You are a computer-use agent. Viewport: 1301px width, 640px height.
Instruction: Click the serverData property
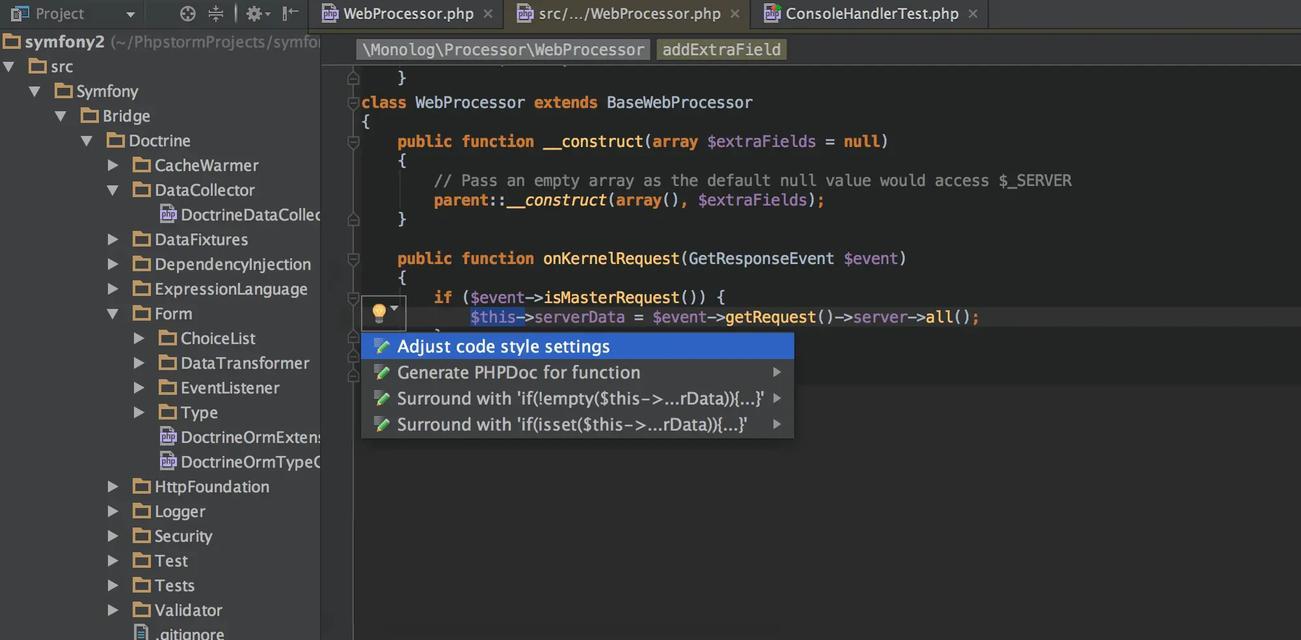coord(579,317)
